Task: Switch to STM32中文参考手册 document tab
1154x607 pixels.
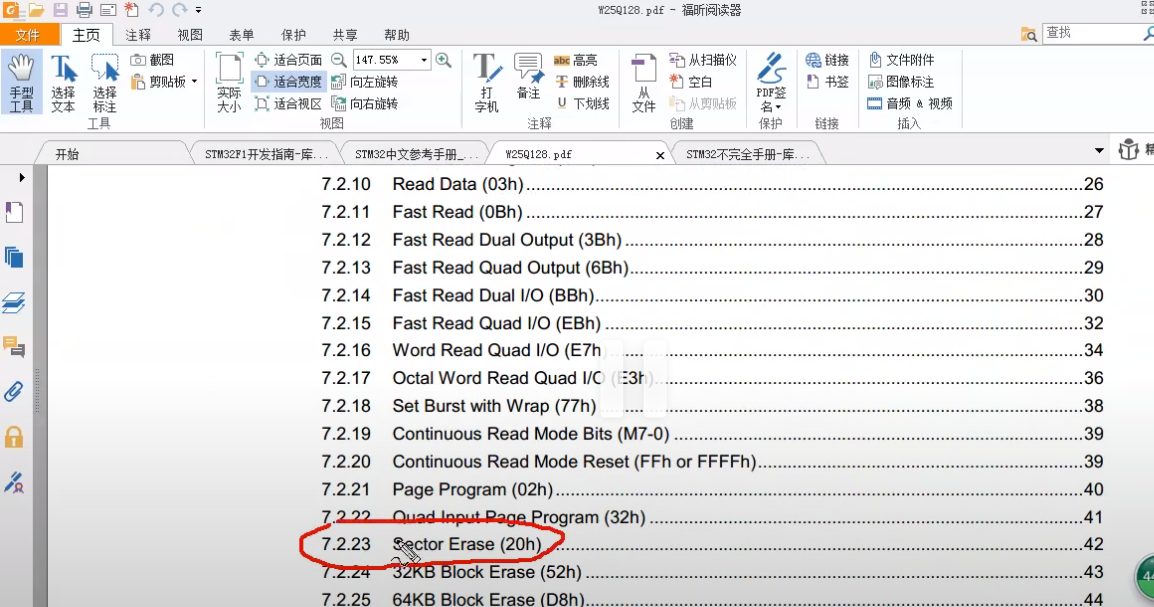Action: click(416, 155)
